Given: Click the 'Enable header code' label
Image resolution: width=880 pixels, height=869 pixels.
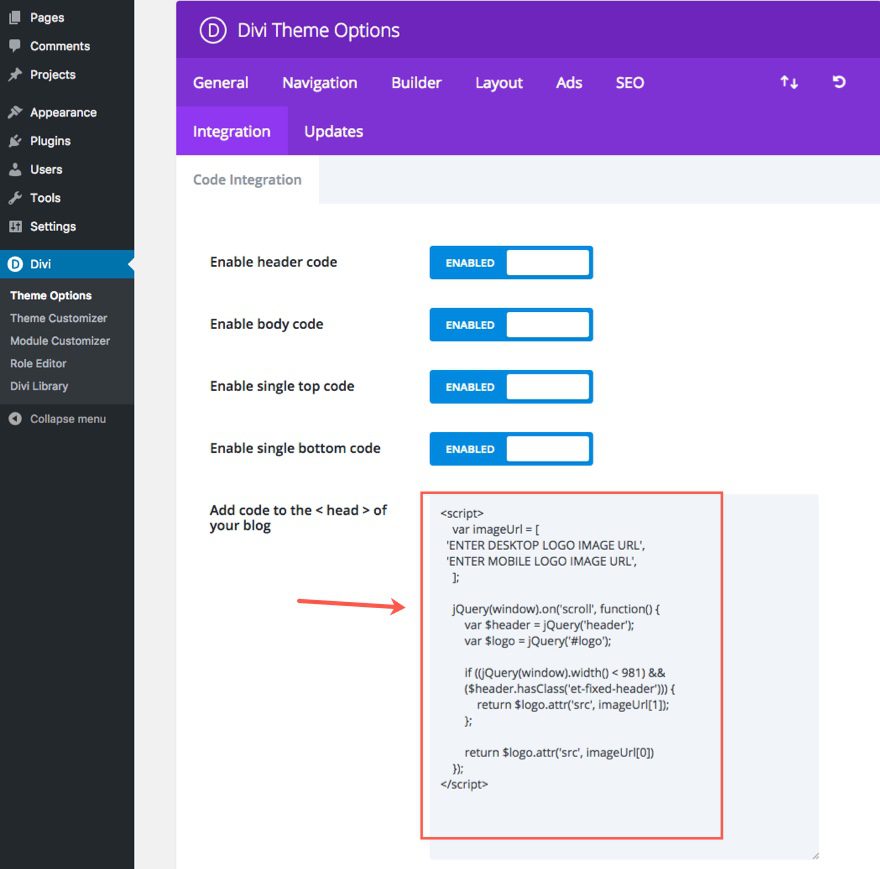Looking at the screenshot, I should click(273, 262).
